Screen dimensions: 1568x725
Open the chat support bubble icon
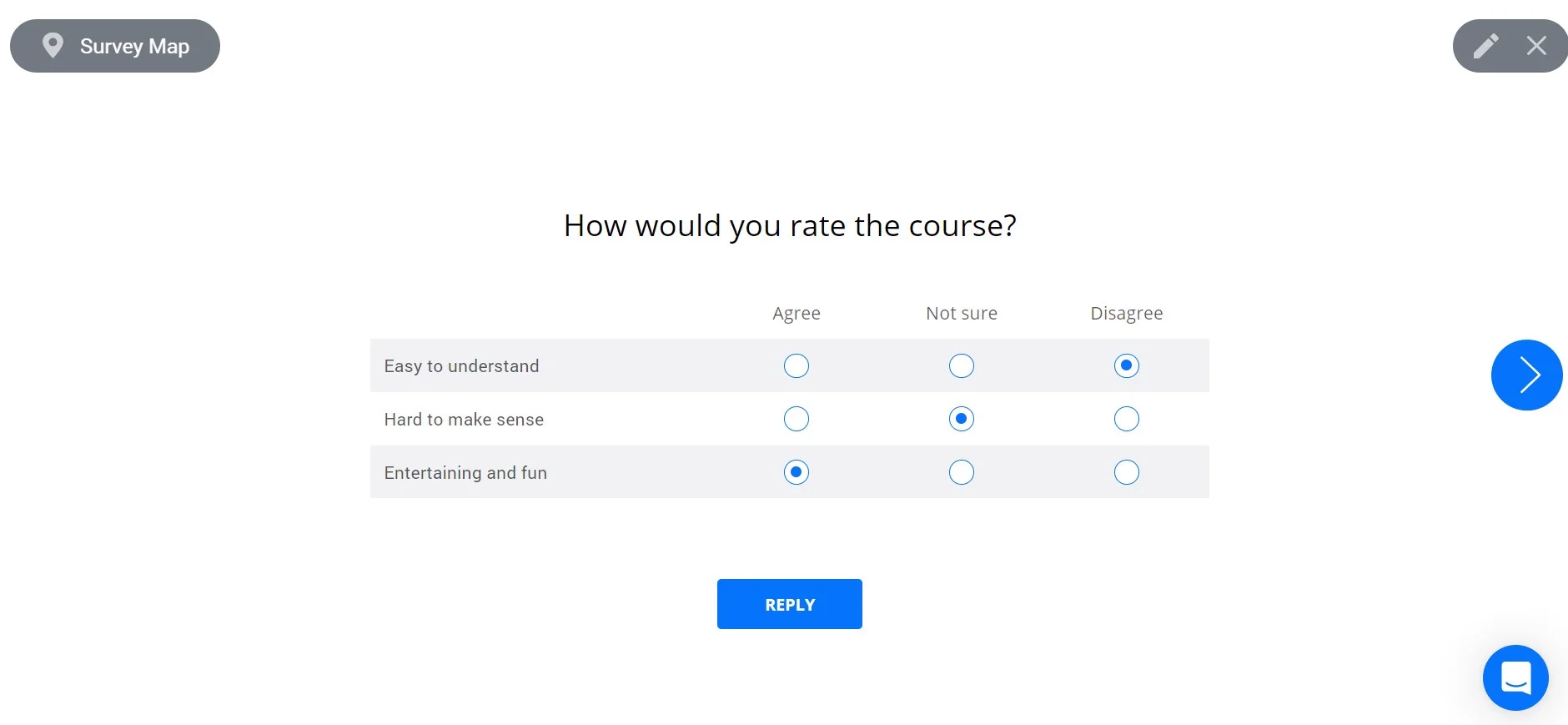[1515, 677]
